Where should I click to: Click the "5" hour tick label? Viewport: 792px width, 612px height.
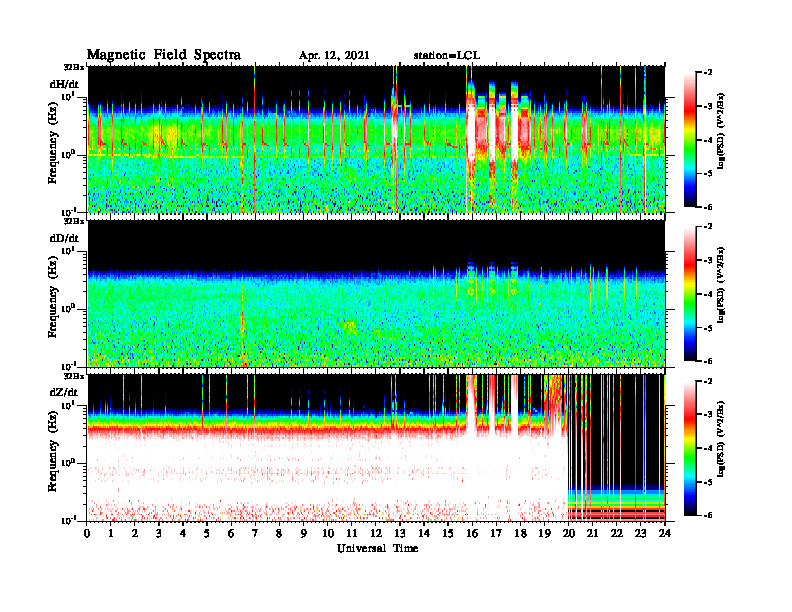[x=207, y=533]
